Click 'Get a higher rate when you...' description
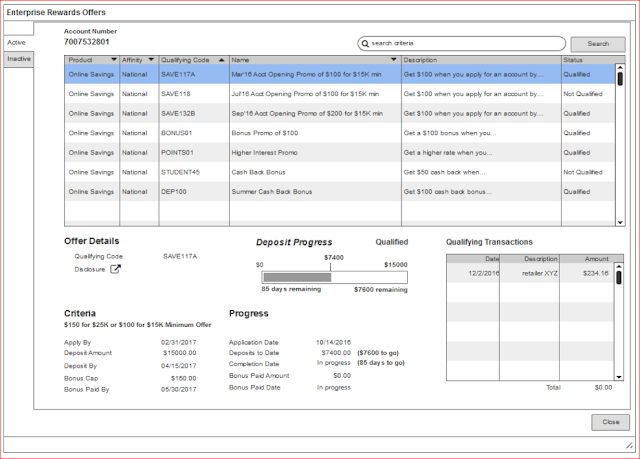Viewport: 640px width, 459px height. (x=448, y=153)
